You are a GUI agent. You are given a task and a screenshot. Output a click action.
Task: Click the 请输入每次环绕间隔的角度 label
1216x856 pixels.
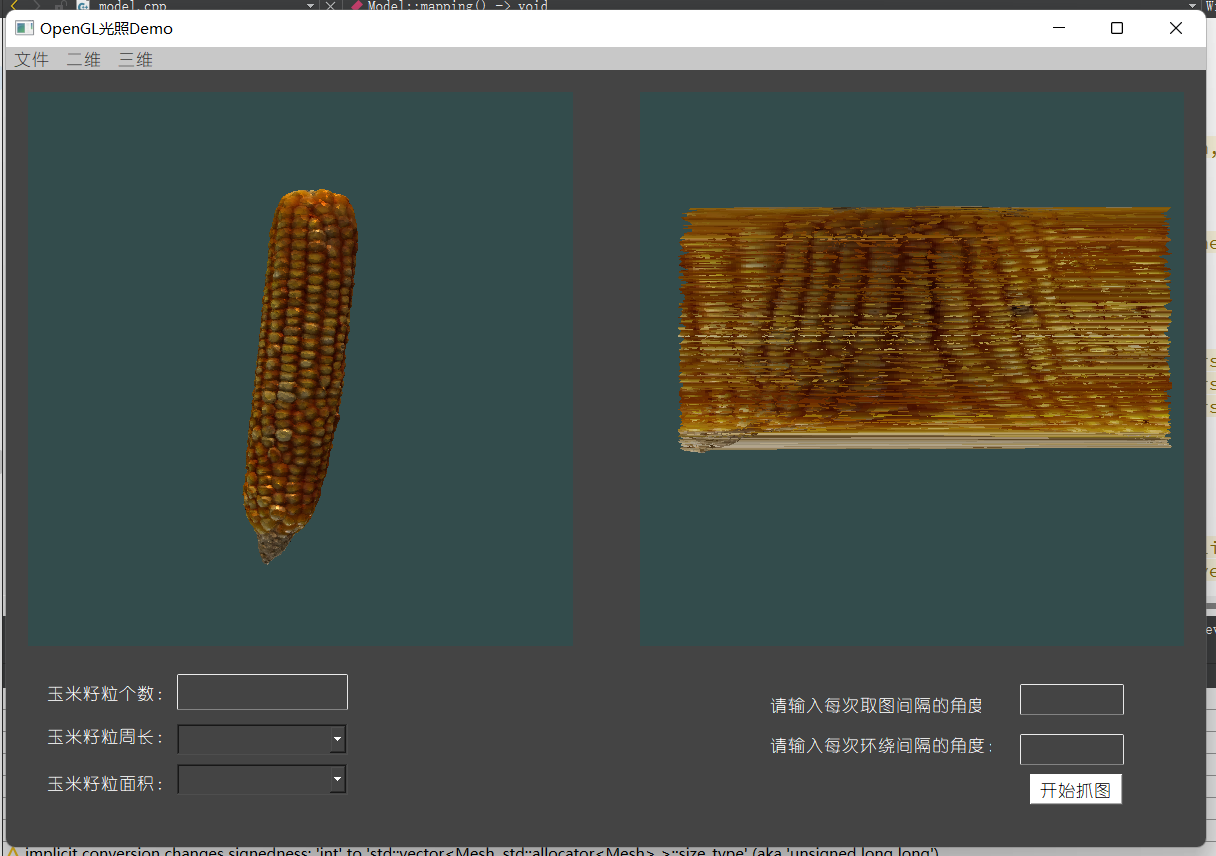coord(882,746)
